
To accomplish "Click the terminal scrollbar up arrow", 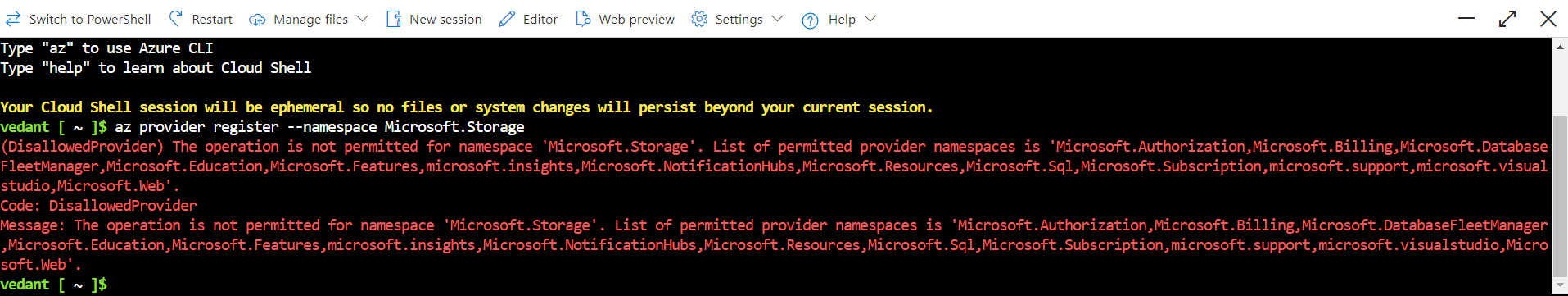I will 1560,48.
